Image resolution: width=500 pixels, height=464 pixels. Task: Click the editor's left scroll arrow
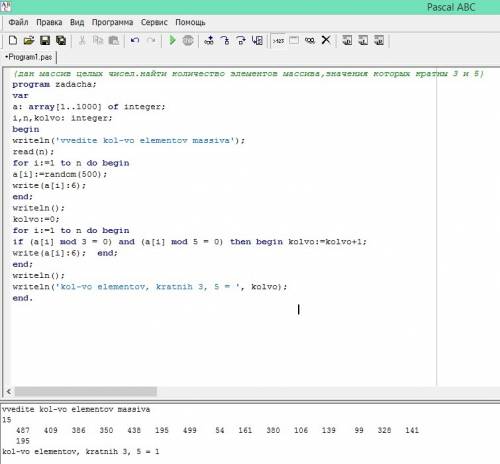pos(9,391)
